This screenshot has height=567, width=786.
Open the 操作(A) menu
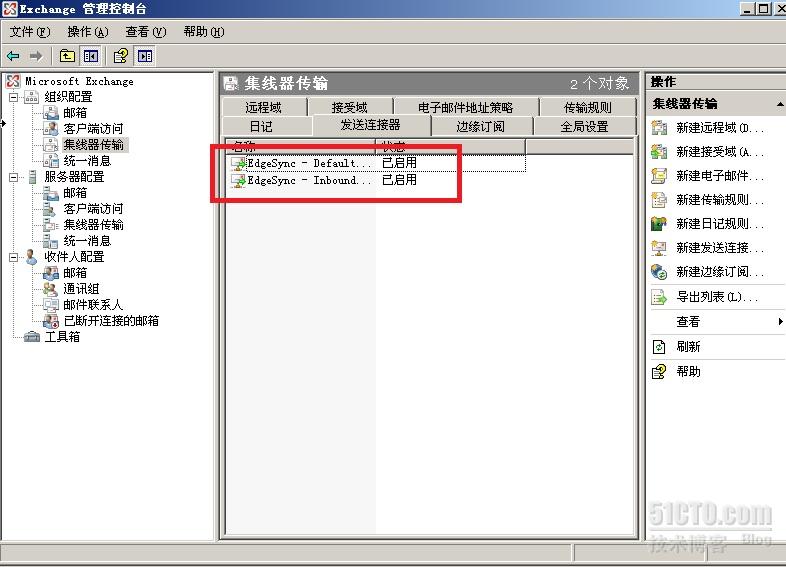pyautogui.click(x=88, y=32)
